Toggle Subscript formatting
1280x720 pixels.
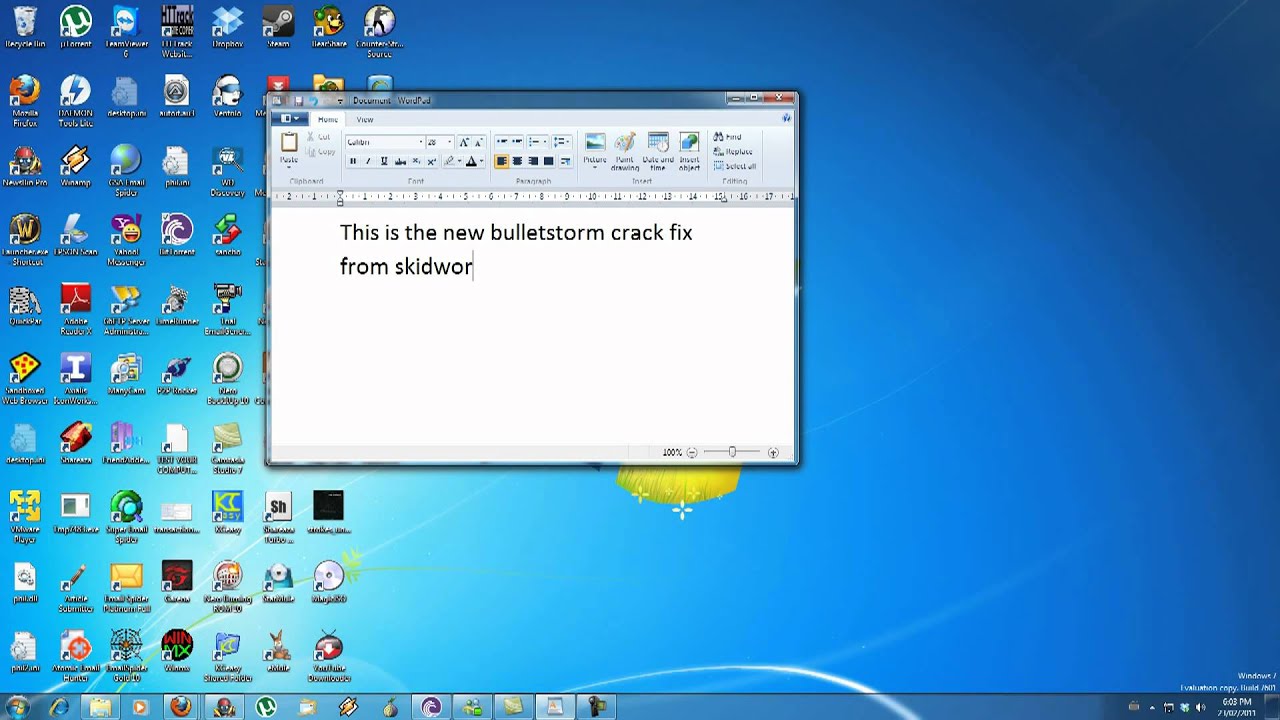tap(416, 161)
